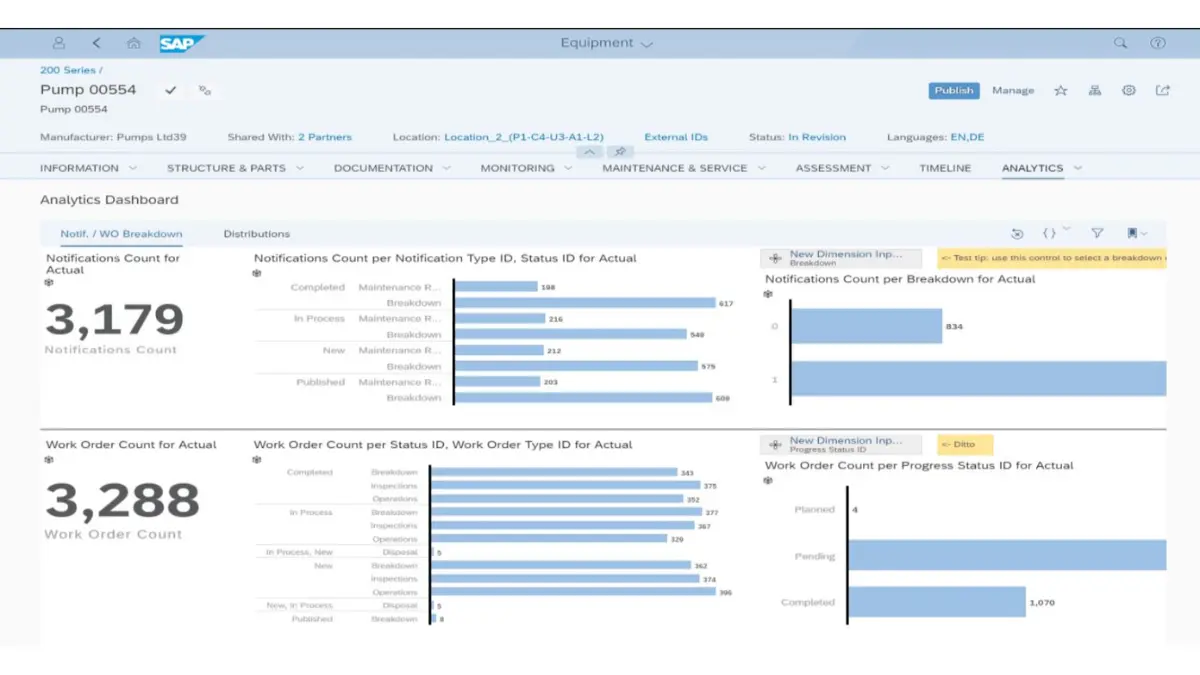
Task: Switch to the Distributions tab
Action: point(257,233)
